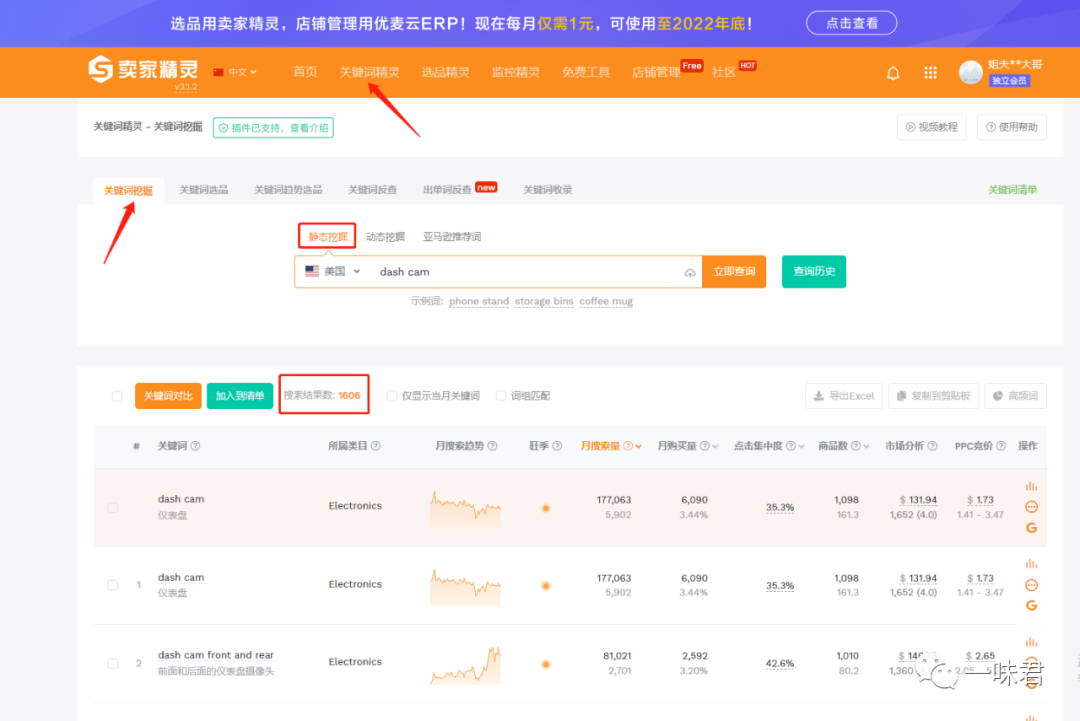Click bar chart icon in highlighted dash cam row
The width and height of the screenshot is (1080, 721).
pos(1031,486)
